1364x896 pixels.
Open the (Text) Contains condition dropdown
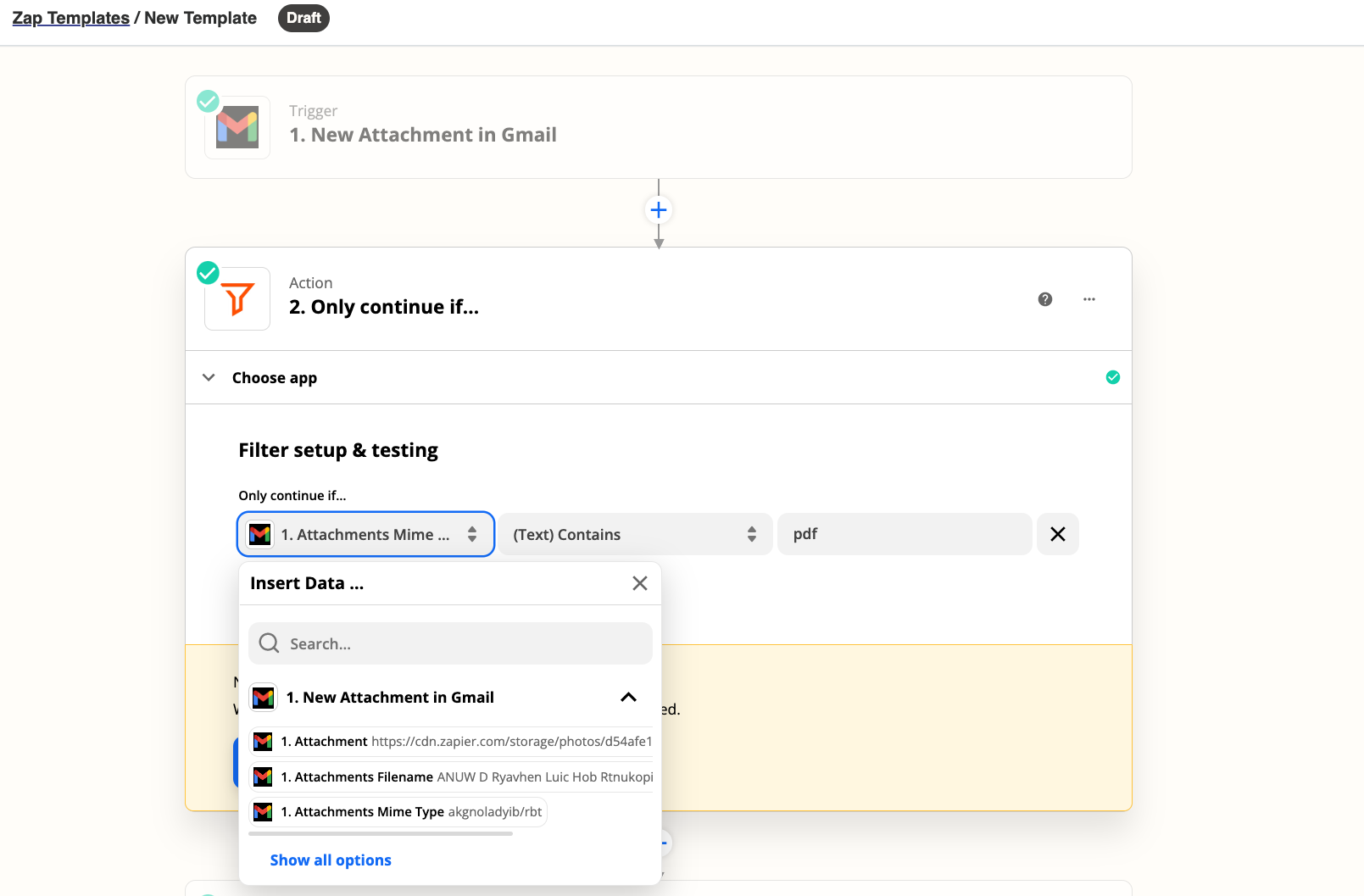coord(635,534)
